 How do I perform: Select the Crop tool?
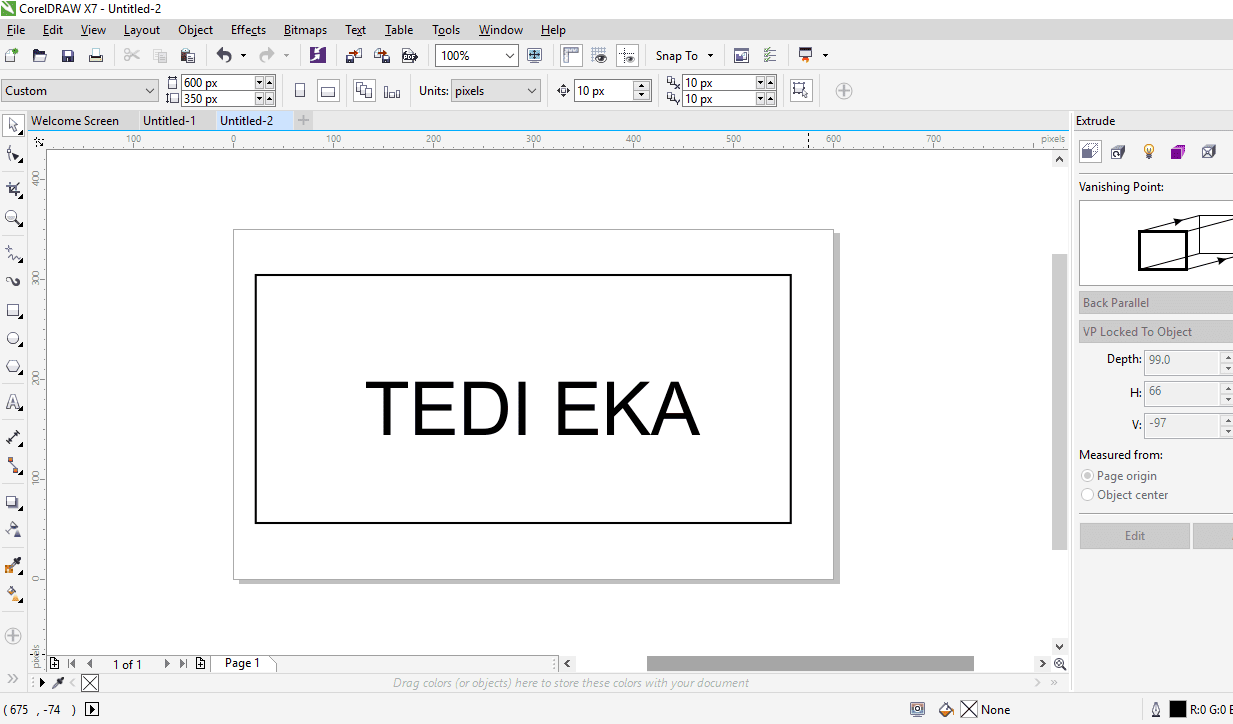[13, 189]
